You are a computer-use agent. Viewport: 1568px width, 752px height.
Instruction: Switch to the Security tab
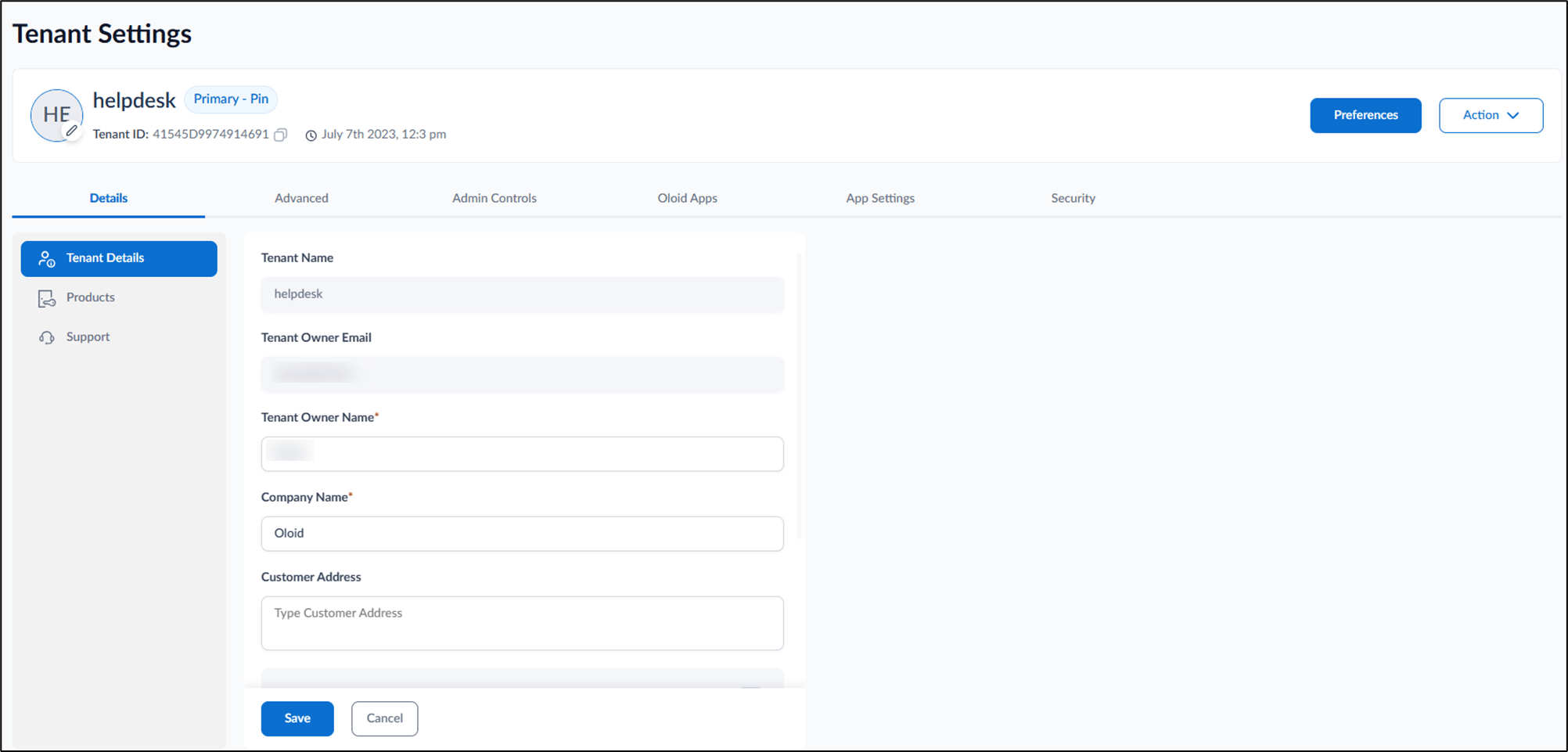1073,198
